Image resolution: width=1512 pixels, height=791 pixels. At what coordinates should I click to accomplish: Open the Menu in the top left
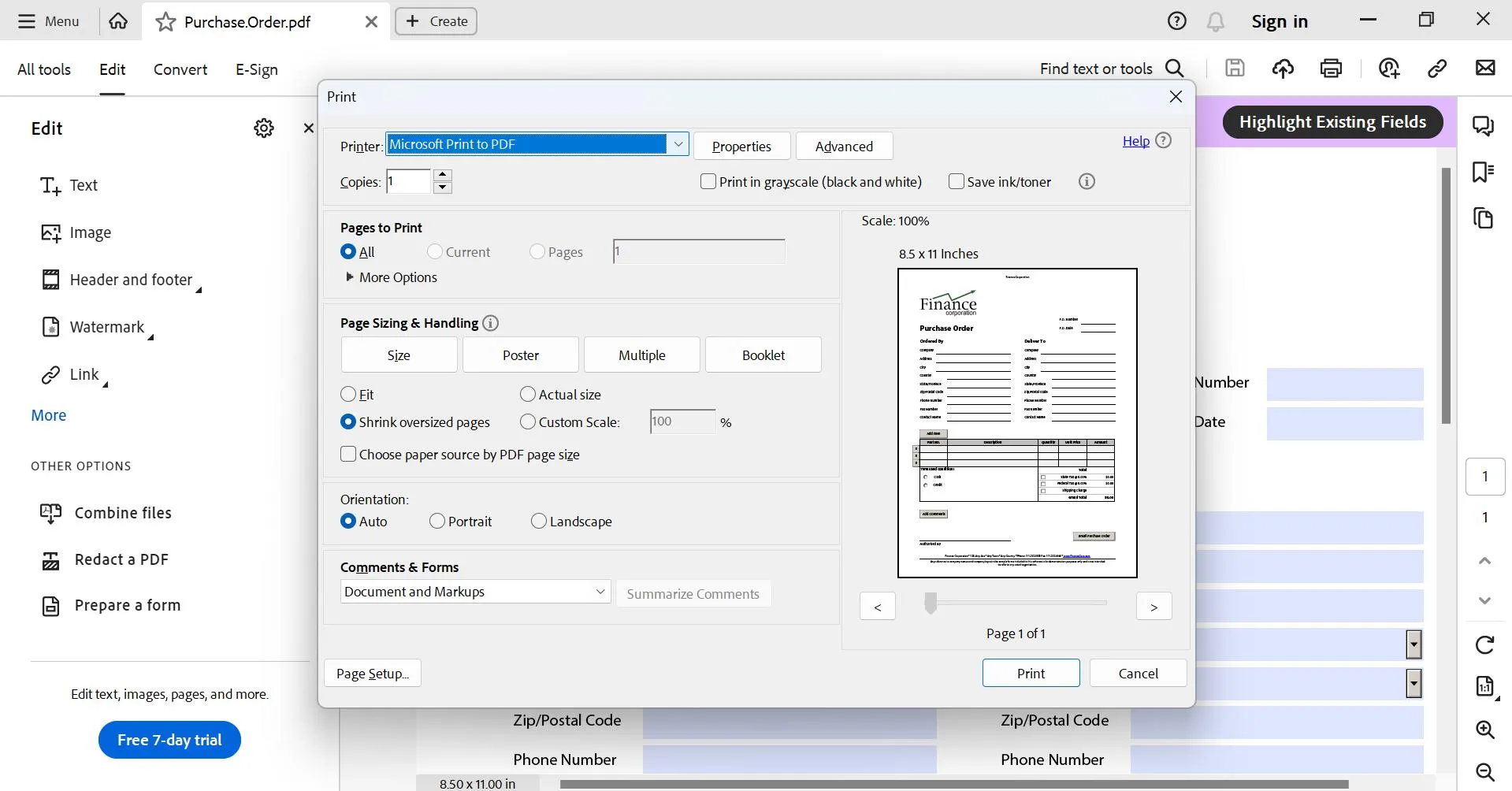(x=49, y=21)
